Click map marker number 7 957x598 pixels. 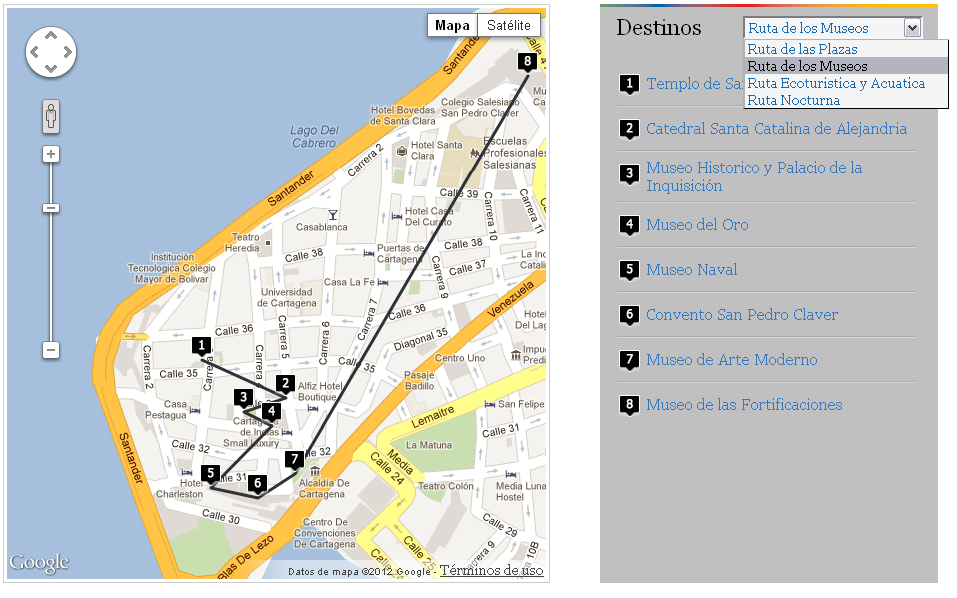(293, 459)
